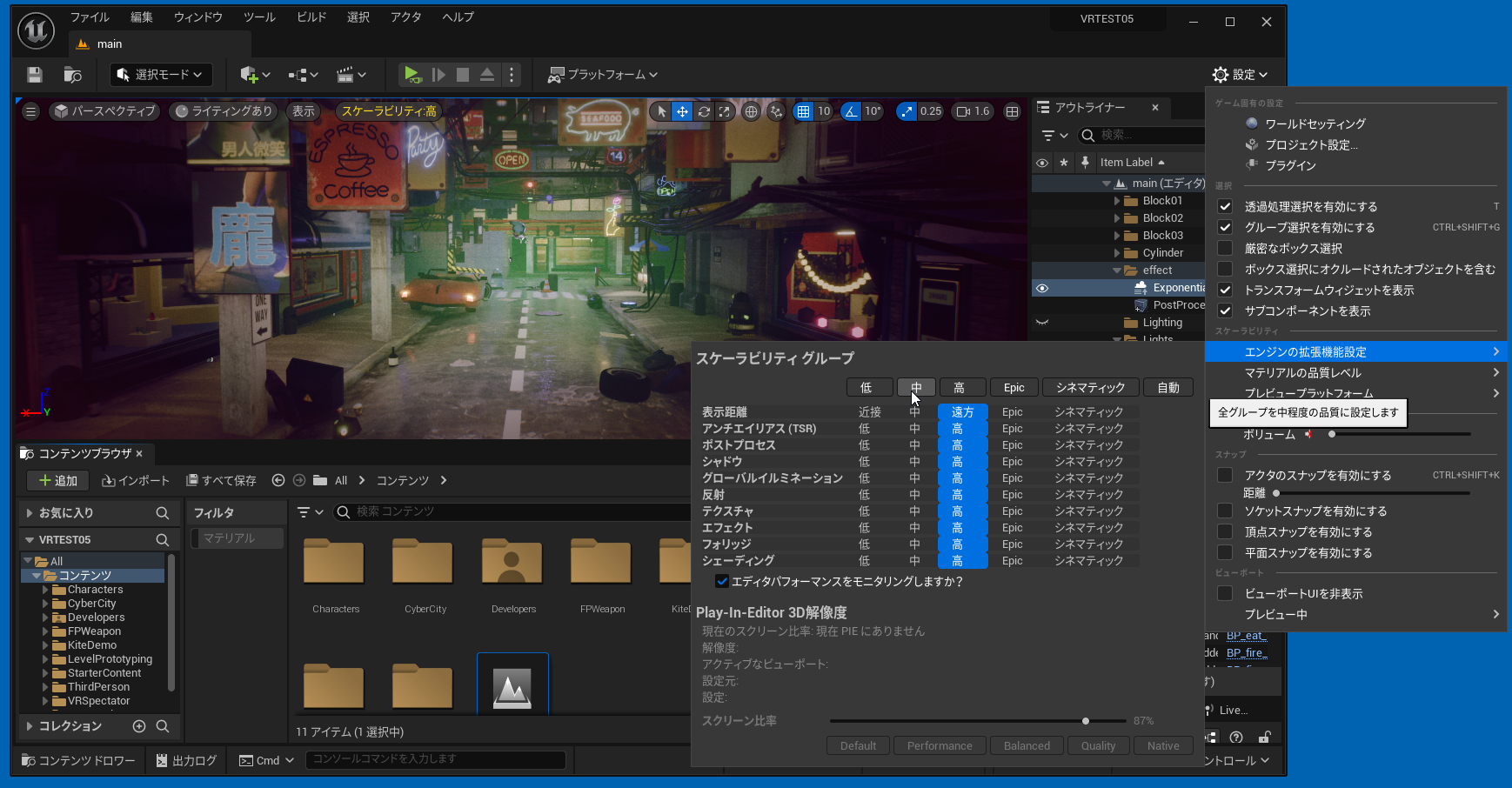This screenshot has width=1512, height=788.
Task: Open the selection mode dropdown
Action: (x=161, y=75)
